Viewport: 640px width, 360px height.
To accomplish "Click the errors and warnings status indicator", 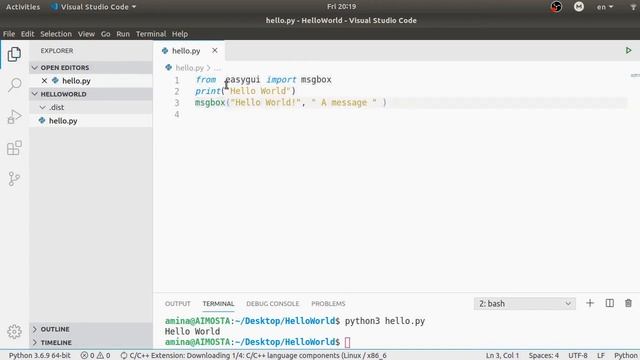I will 95,356.
